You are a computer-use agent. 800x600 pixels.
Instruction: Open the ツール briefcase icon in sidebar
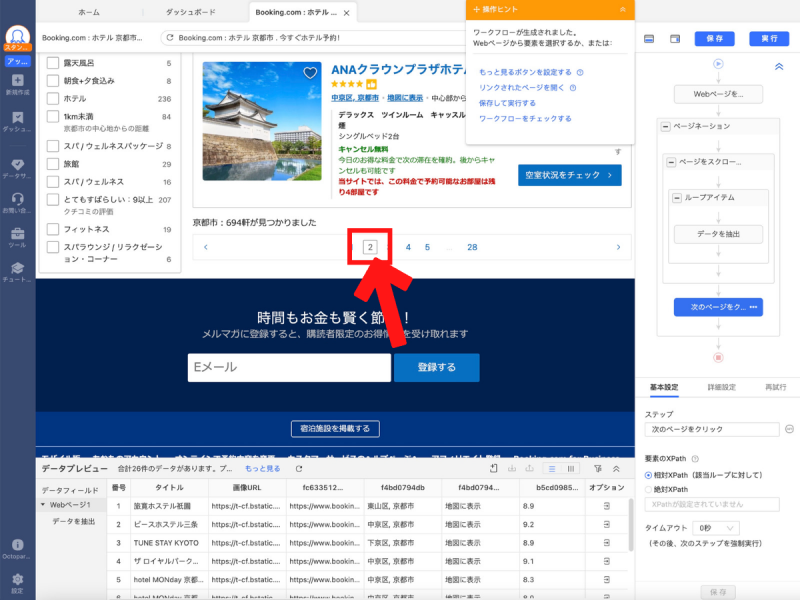click(17, 234)
